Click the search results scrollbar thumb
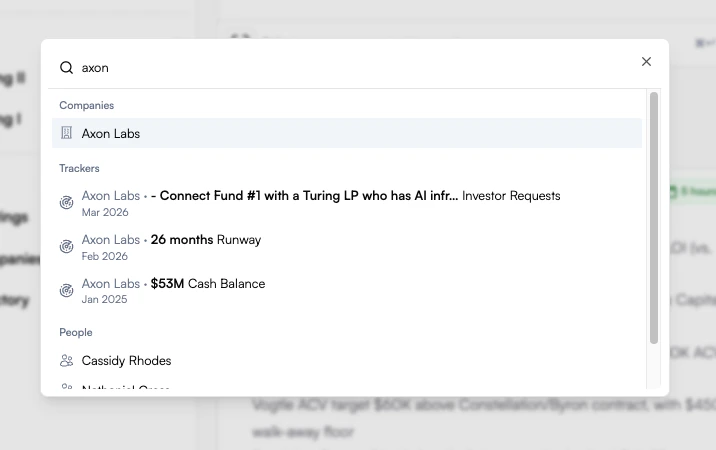Image resolution: width=716 pixels, height=450 pixels. tap(654, 218)
